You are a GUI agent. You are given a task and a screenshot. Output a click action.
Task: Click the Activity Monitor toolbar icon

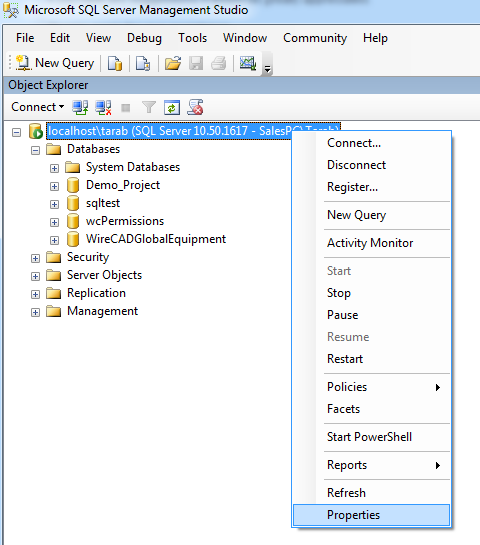(x=248, y=63)
